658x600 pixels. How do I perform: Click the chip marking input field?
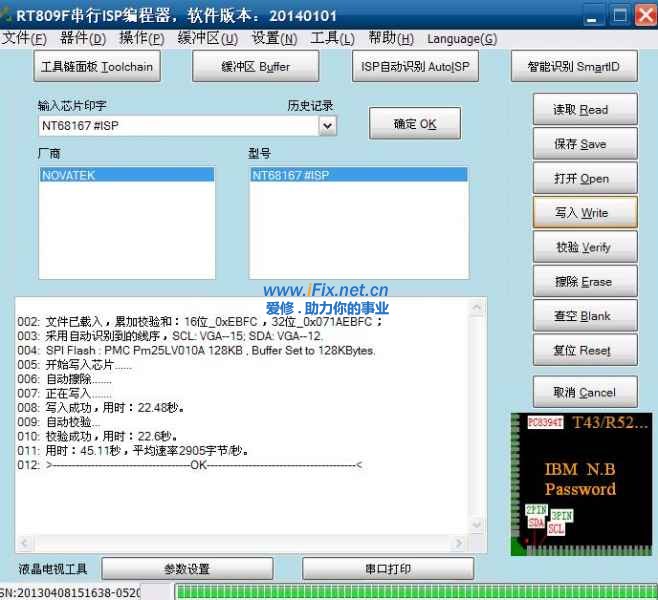tap(179, 126)
